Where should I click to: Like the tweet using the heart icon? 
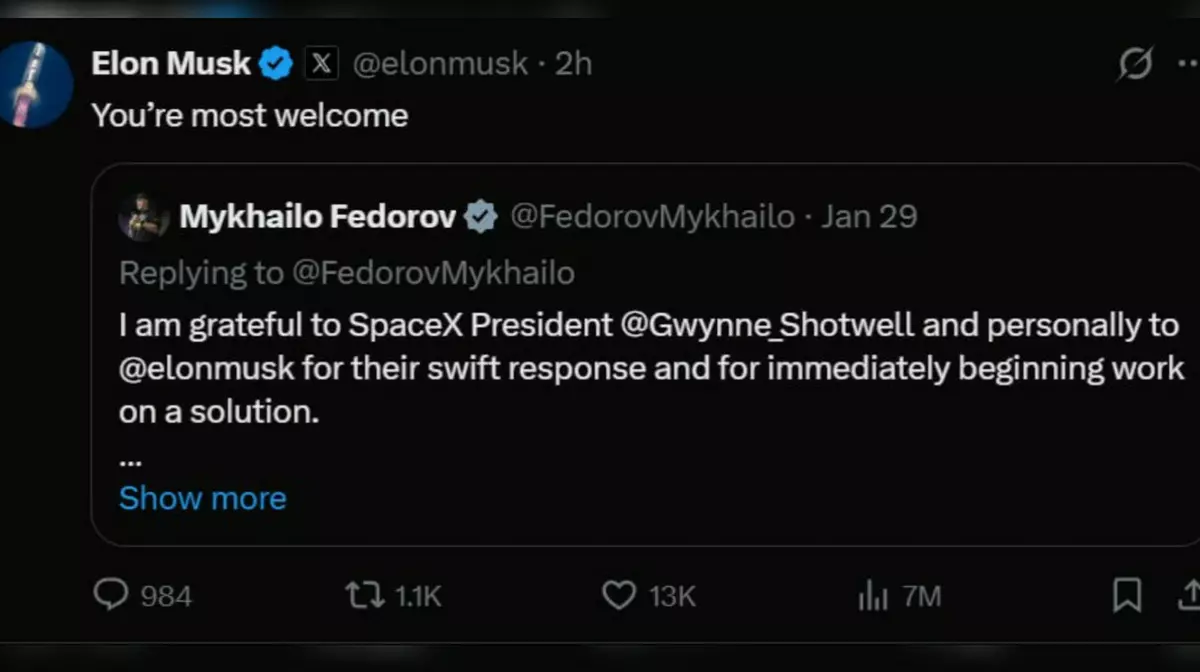pyautogui.click(x=620, y=595)
